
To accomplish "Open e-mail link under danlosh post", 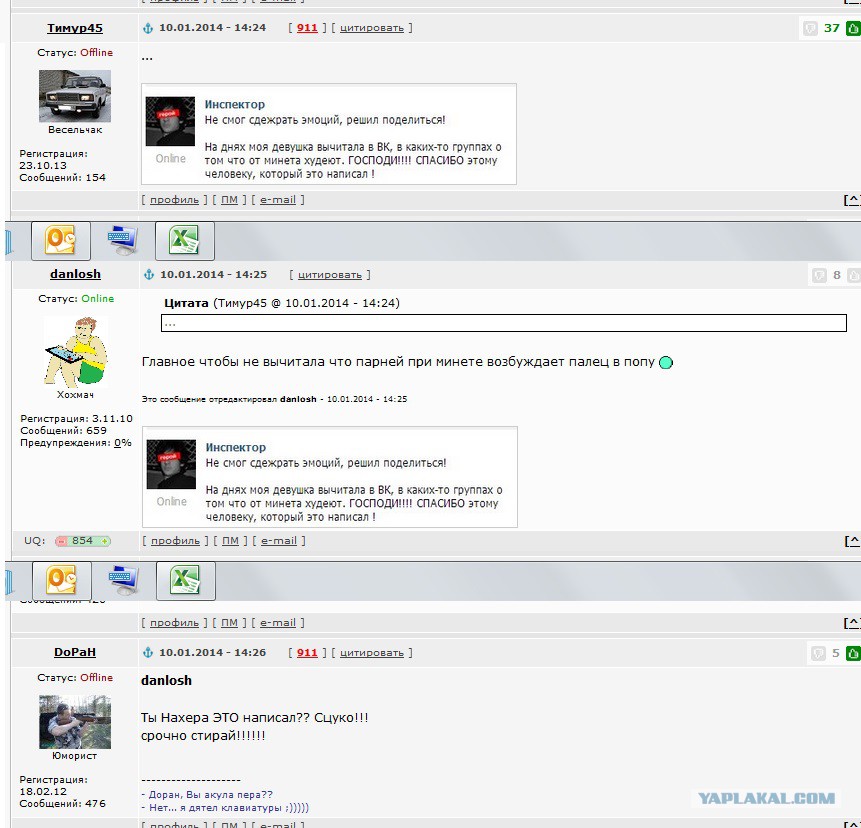I will tap(279, 541).
